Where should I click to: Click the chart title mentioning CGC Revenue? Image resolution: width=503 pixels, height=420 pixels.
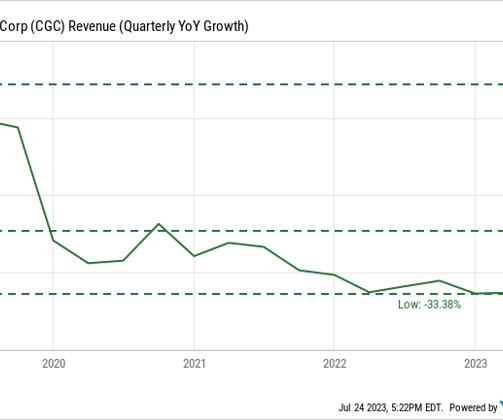pos(124,26)
